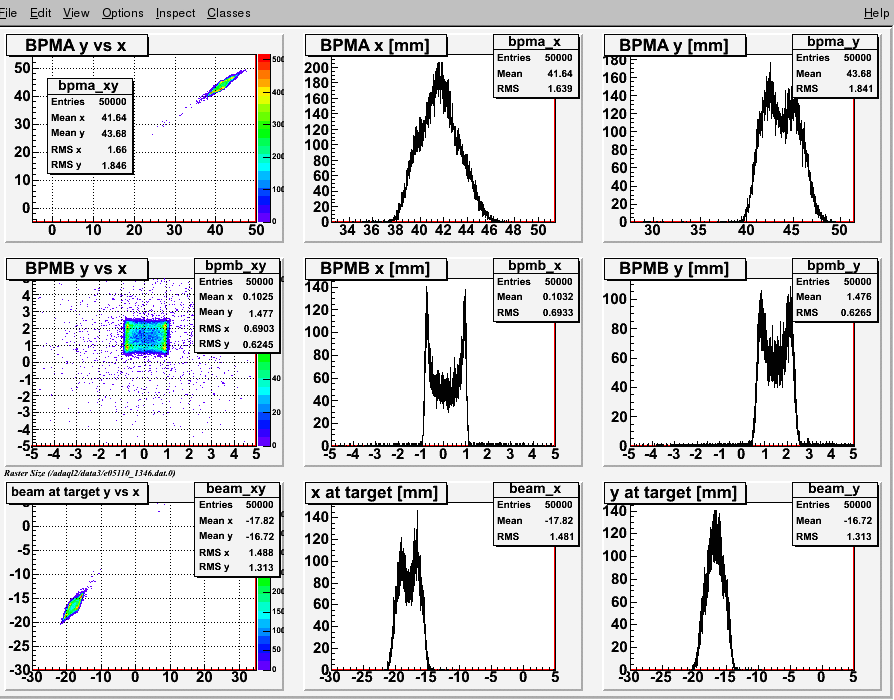Click RMS 0.6265 in bpmb_y stats
894x700 pixels.
(834, 313)
